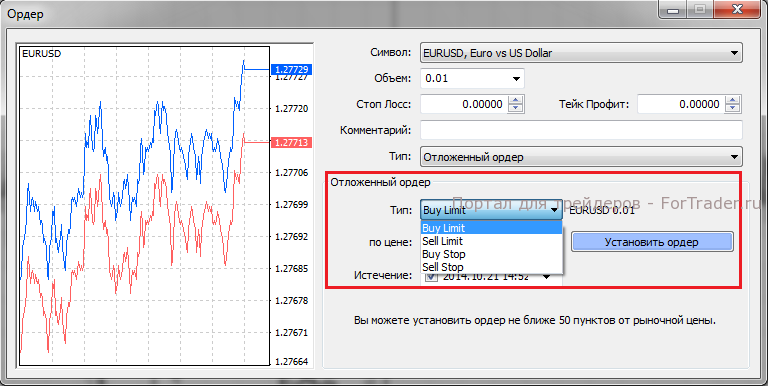
Task: Click the 1.27692 price axis label
Action: coord(292,237)
